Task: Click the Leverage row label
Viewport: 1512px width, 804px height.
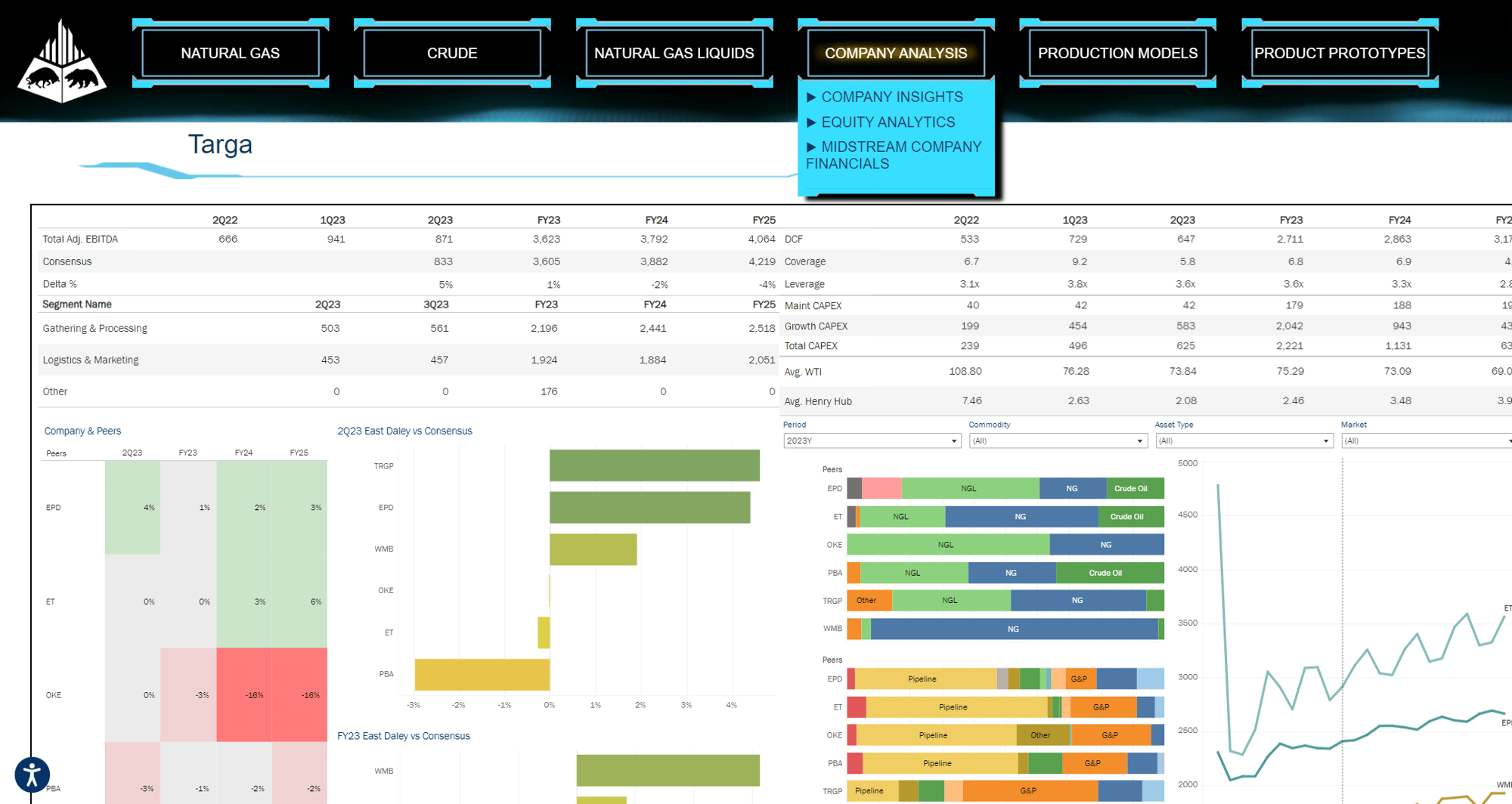Action: pyautogui.click(x=804, y=284)
